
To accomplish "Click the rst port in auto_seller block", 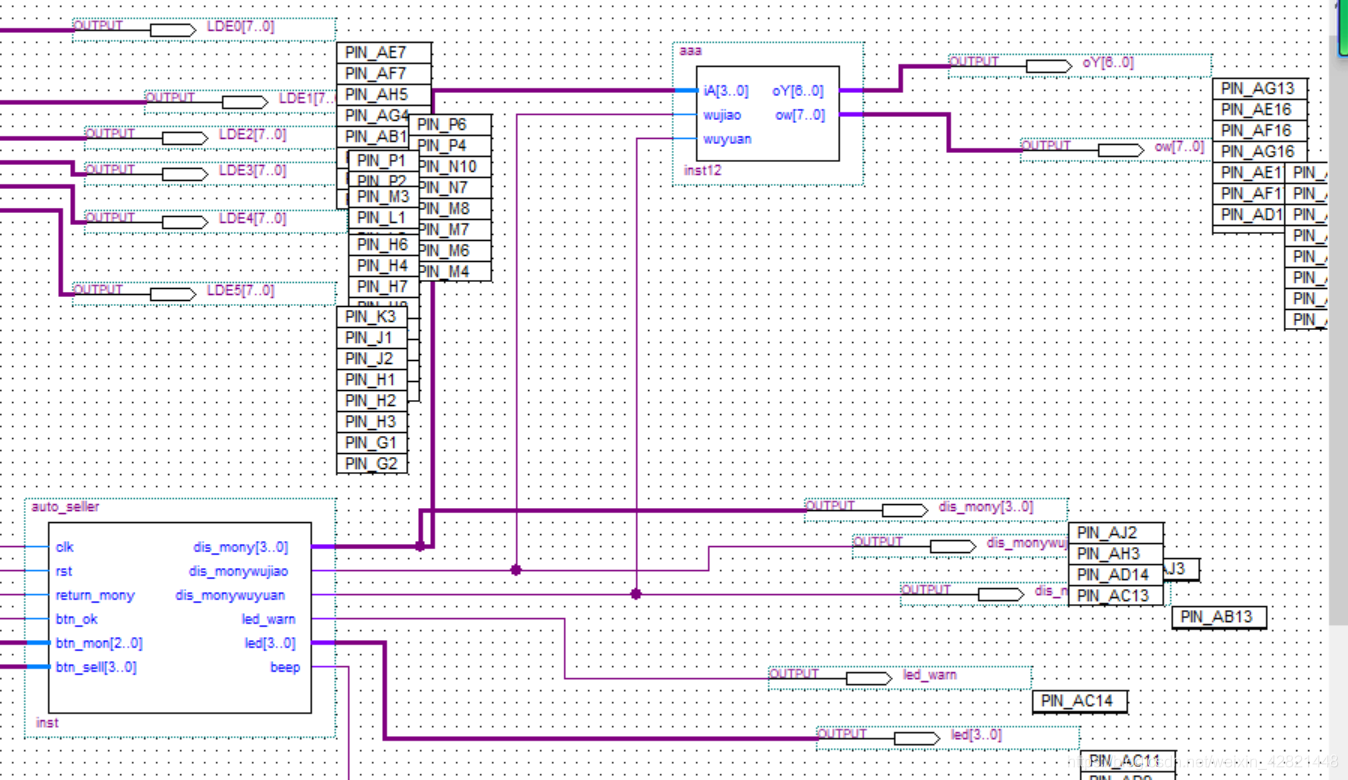I will [x=64, y=571].
